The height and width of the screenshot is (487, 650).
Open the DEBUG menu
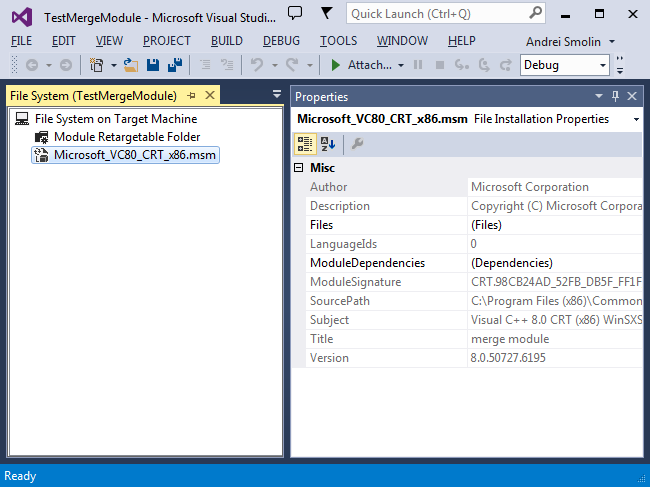281,41
